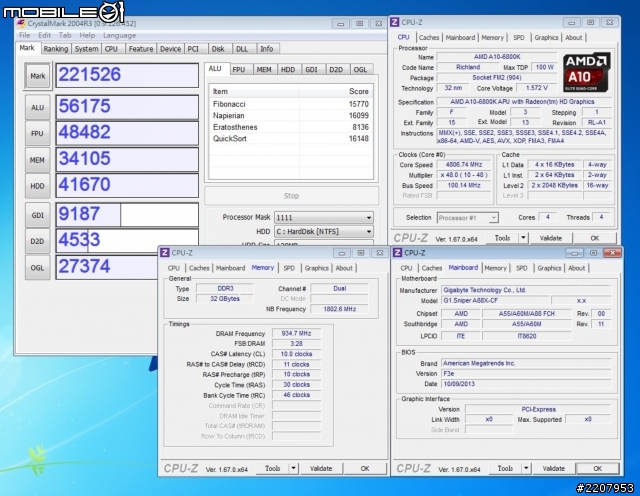Open the Info tab in CrystalMark
The width and height of the screenshot is (640, 496).
coord(267,49)
